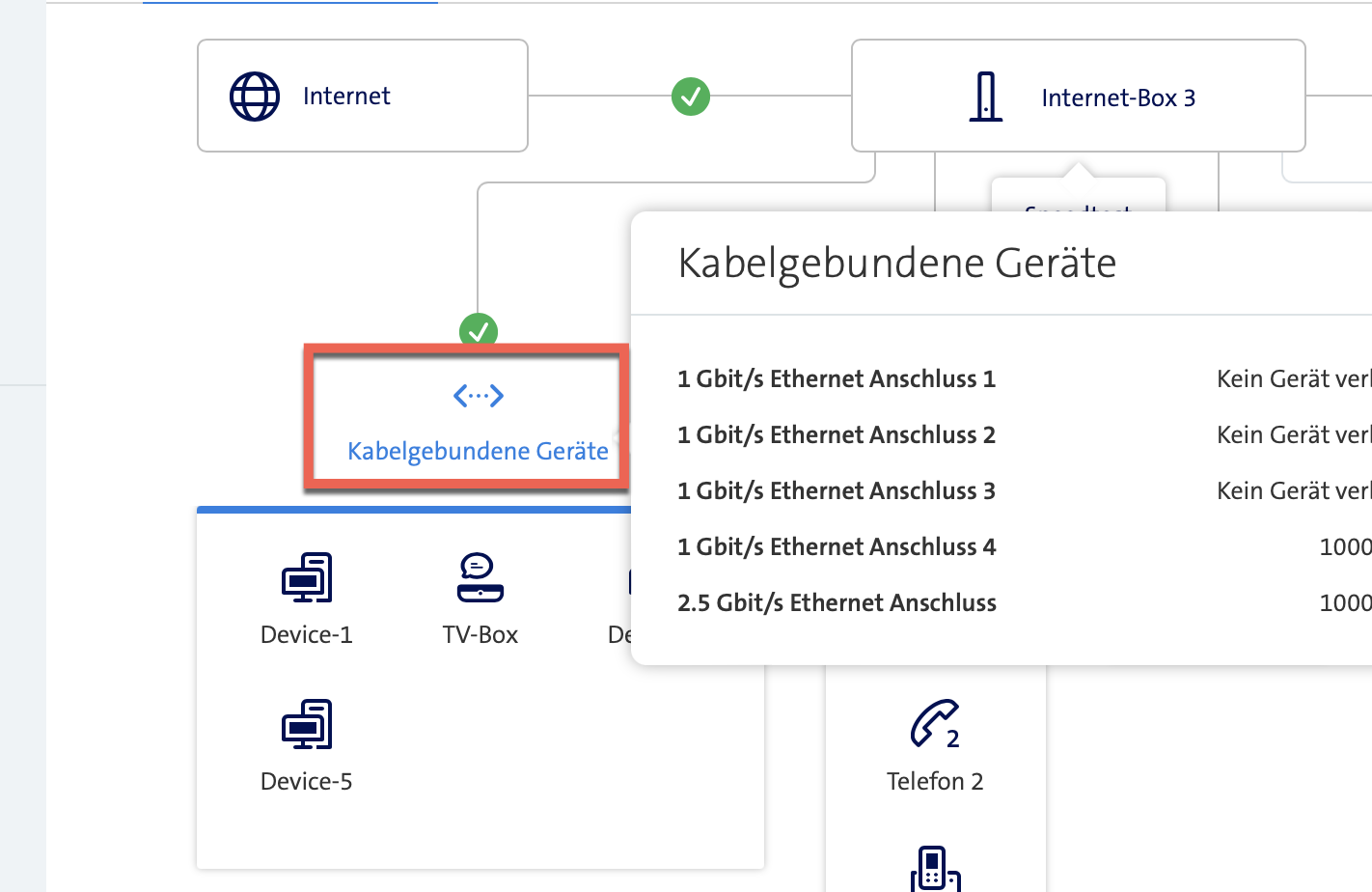Click the Internet label text
The width and height of the screenshot is (1372, 892).
(346, 97)
